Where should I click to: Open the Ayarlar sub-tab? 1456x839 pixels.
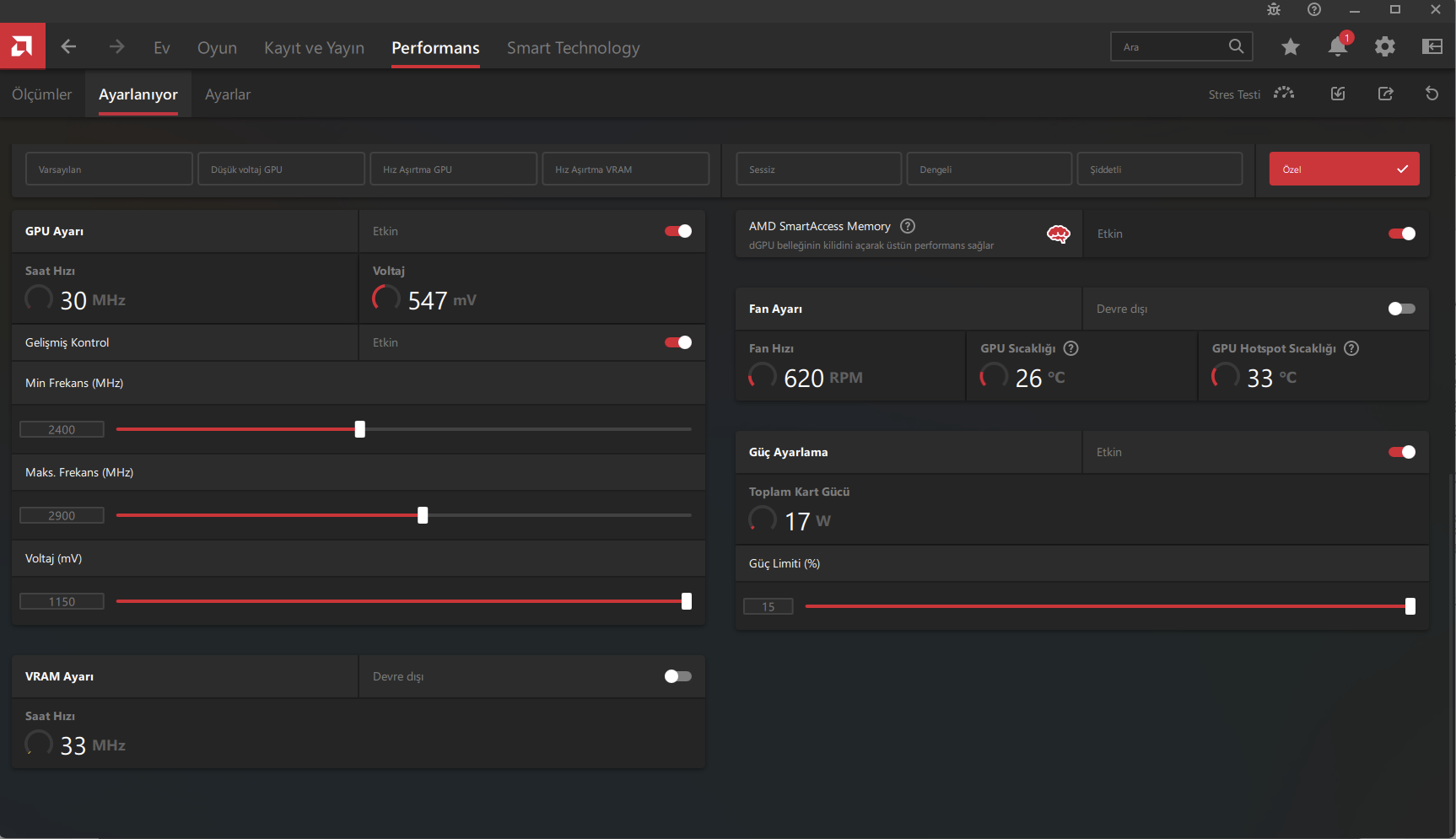pyautogui.click(x=228, y=94)
